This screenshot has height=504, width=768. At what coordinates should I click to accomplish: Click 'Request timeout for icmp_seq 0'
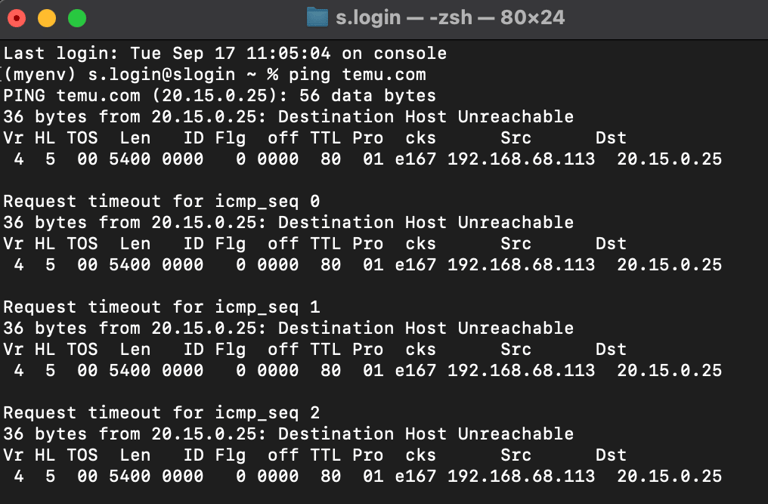[162, 201]
